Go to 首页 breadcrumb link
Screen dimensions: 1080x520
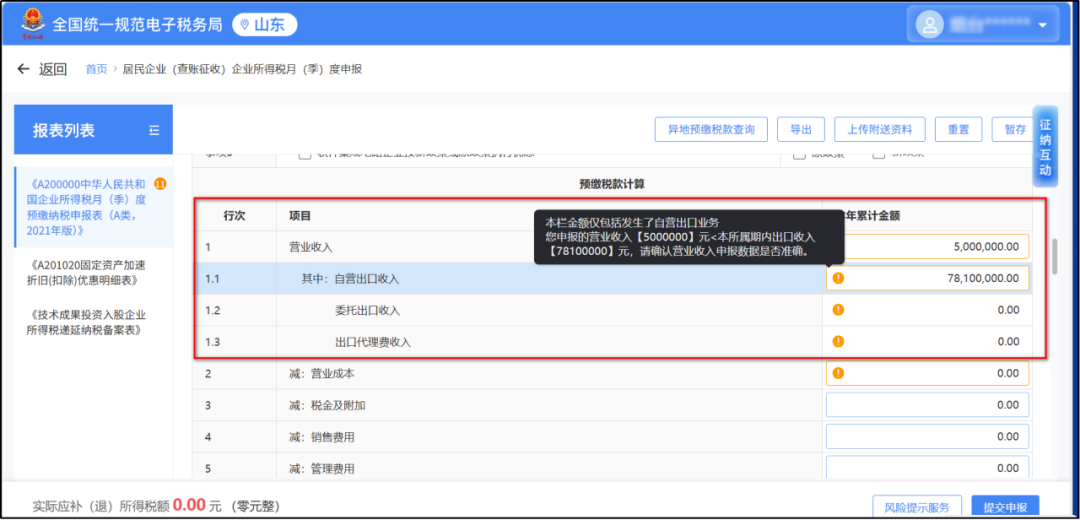96,70
